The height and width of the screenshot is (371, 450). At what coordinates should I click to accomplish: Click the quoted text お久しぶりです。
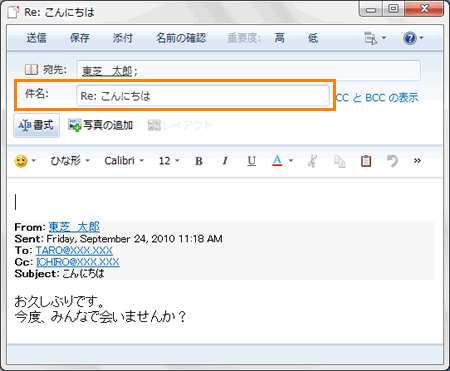point(60,302)
